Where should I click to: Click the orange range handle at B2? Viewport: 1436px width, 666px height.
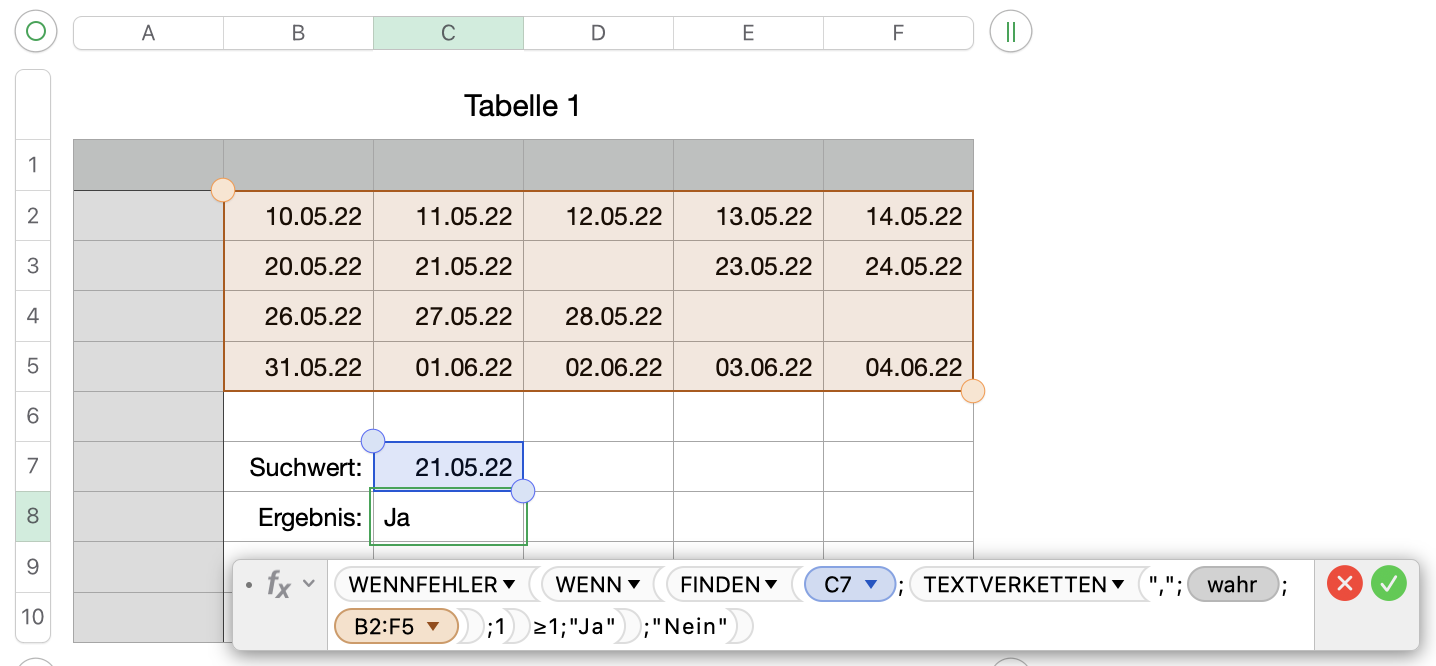[223, 190]
